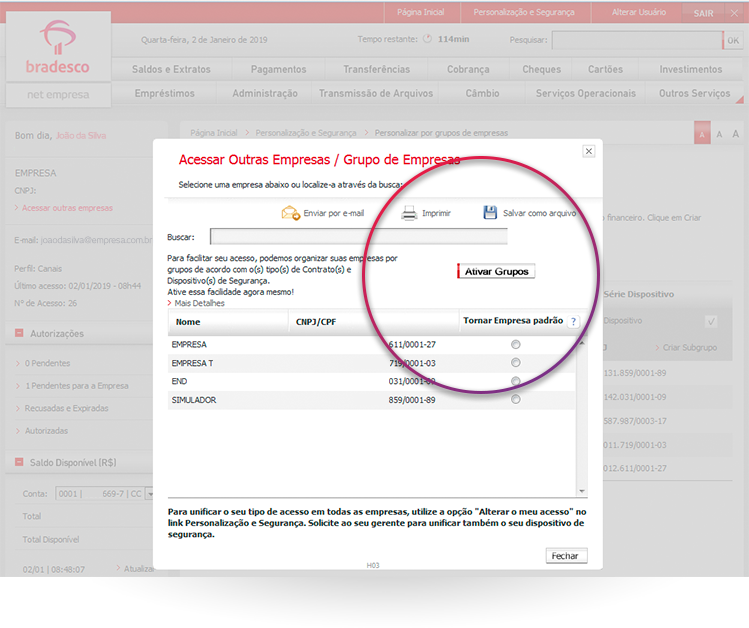Viewport: 749px width, 628px height.
Task: Click the Imprimir printer icon
Action: 409,213
